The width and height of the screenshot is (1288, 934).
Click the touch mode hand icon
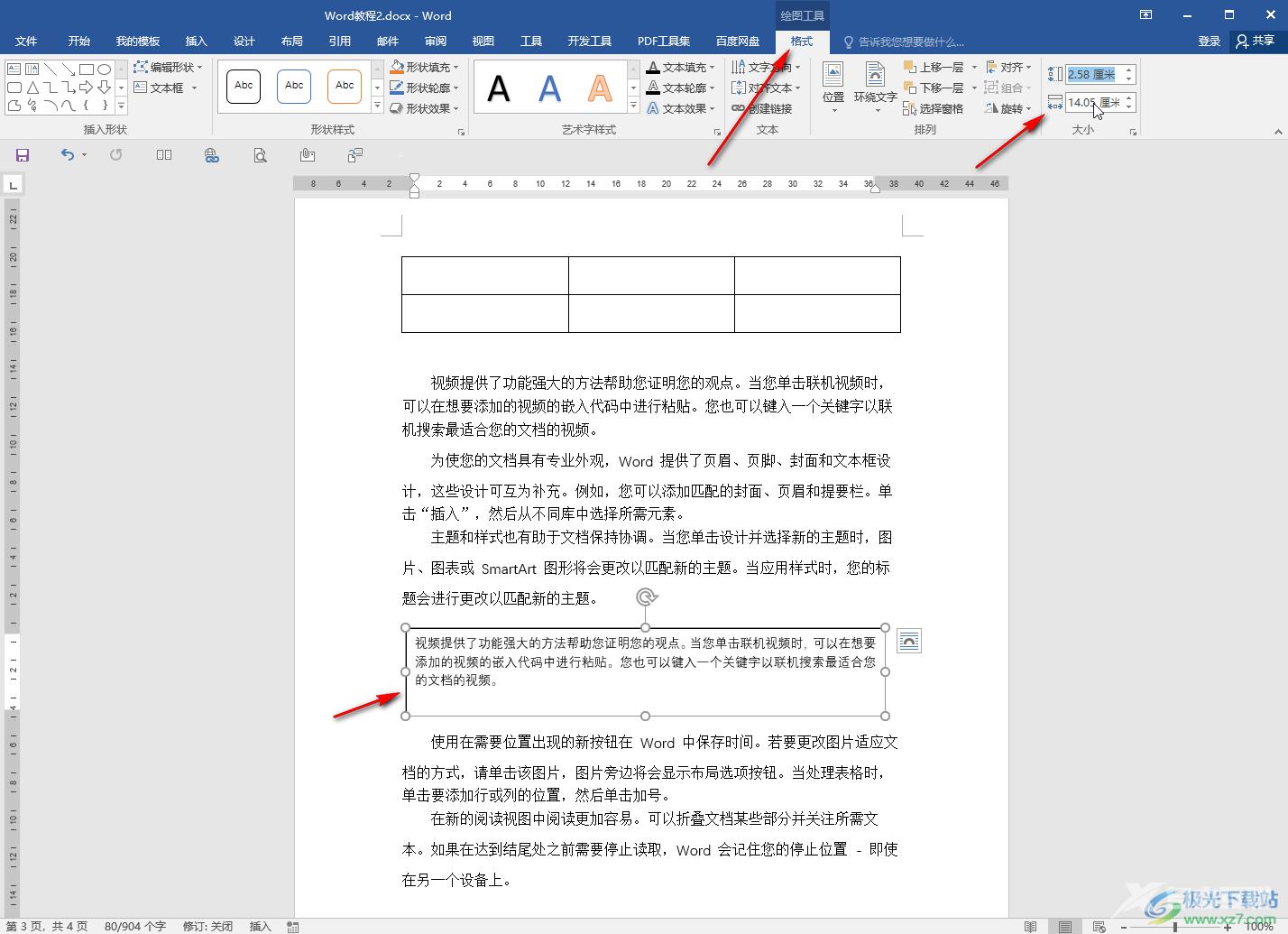pos(308,155)
